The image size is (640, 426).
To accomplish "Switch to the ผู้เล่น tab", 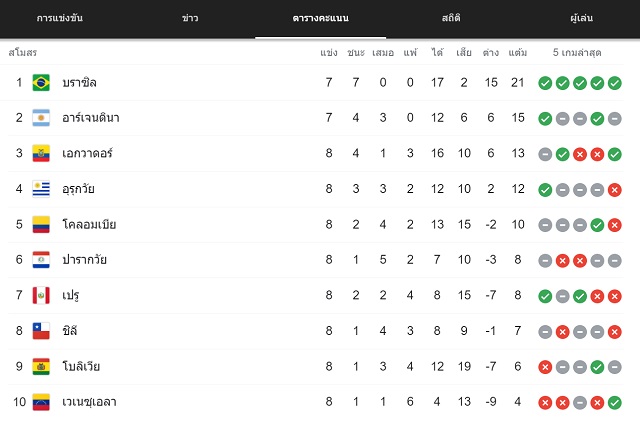I will click(582, 18).
